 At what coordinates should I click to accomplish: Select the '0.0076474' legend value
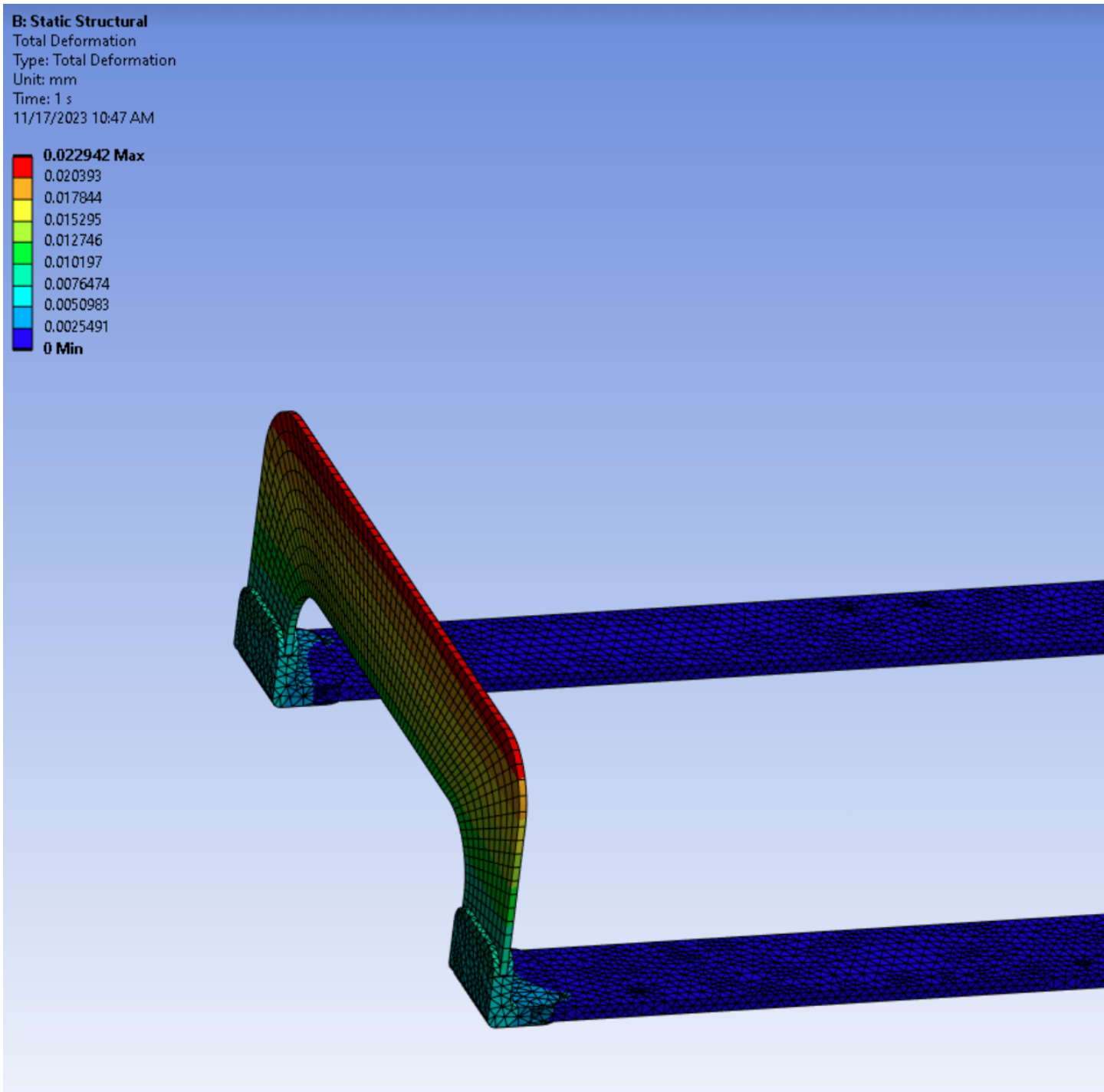[77, 284]
